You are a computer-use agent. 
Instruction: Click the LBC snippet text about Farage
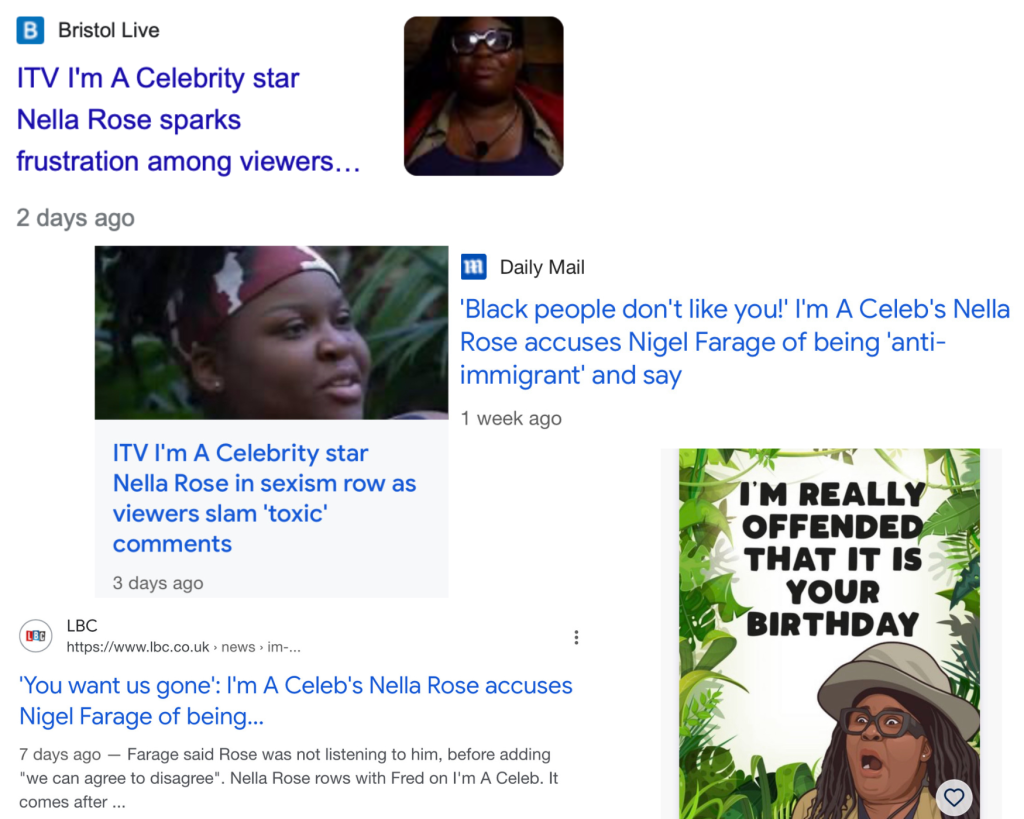tap(289, 778)
